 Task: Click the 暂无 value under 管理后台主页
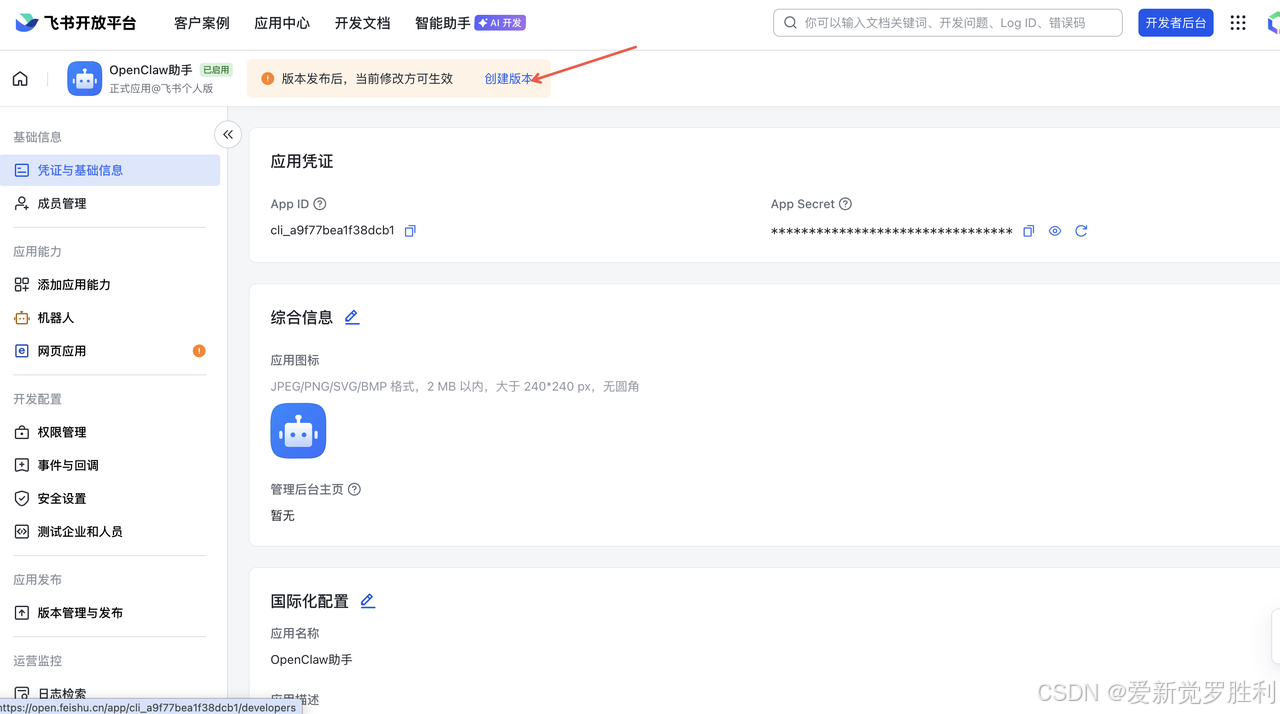(283, 516)
